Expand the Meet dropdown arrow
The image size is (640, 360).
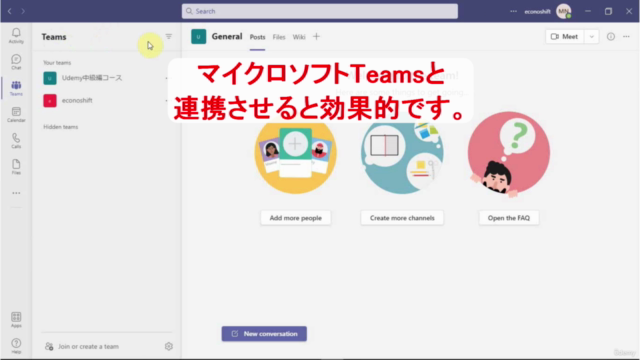[591, 37]
